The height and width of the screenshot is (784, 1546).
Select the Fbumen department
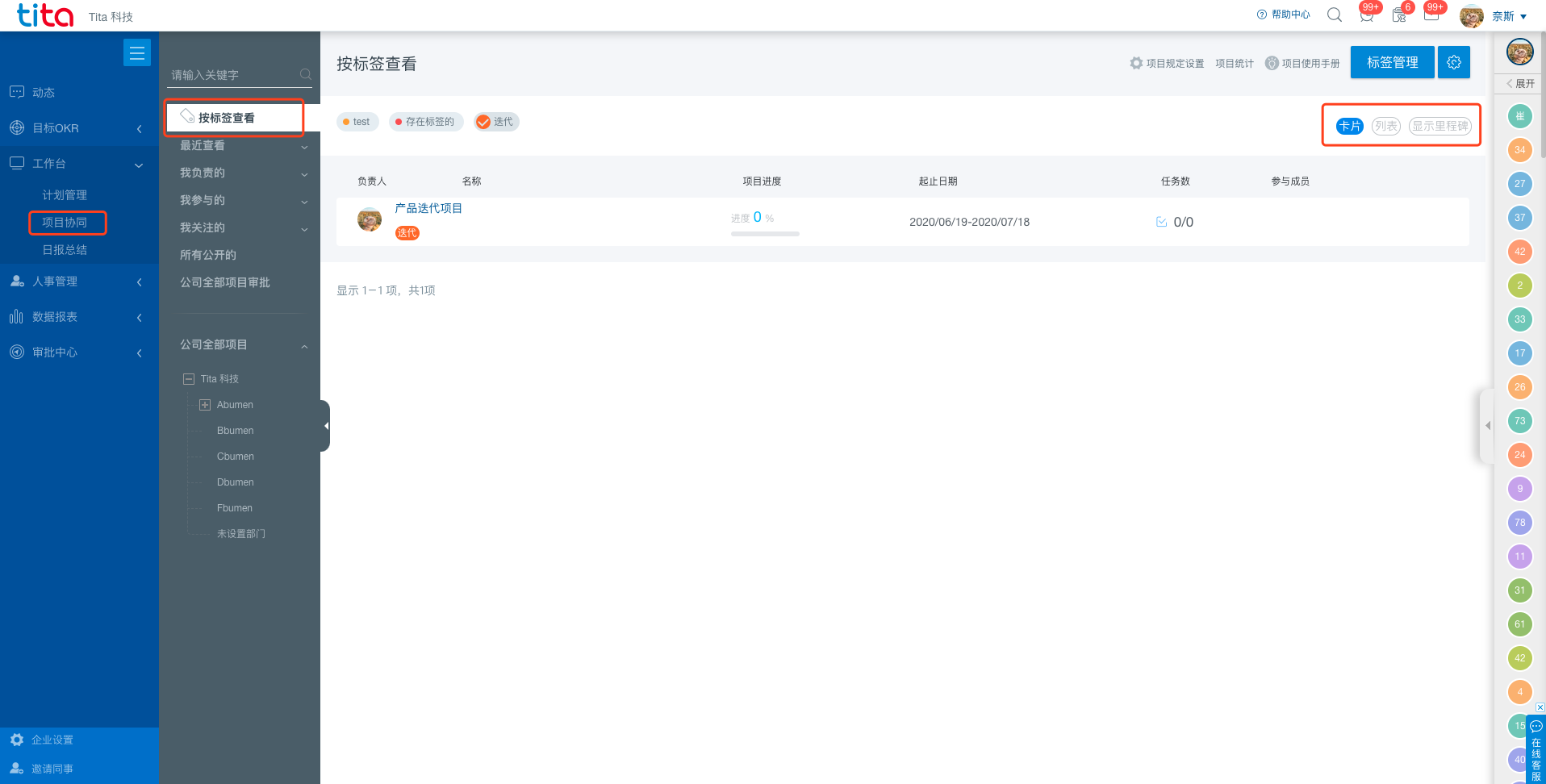click(235, 508)
